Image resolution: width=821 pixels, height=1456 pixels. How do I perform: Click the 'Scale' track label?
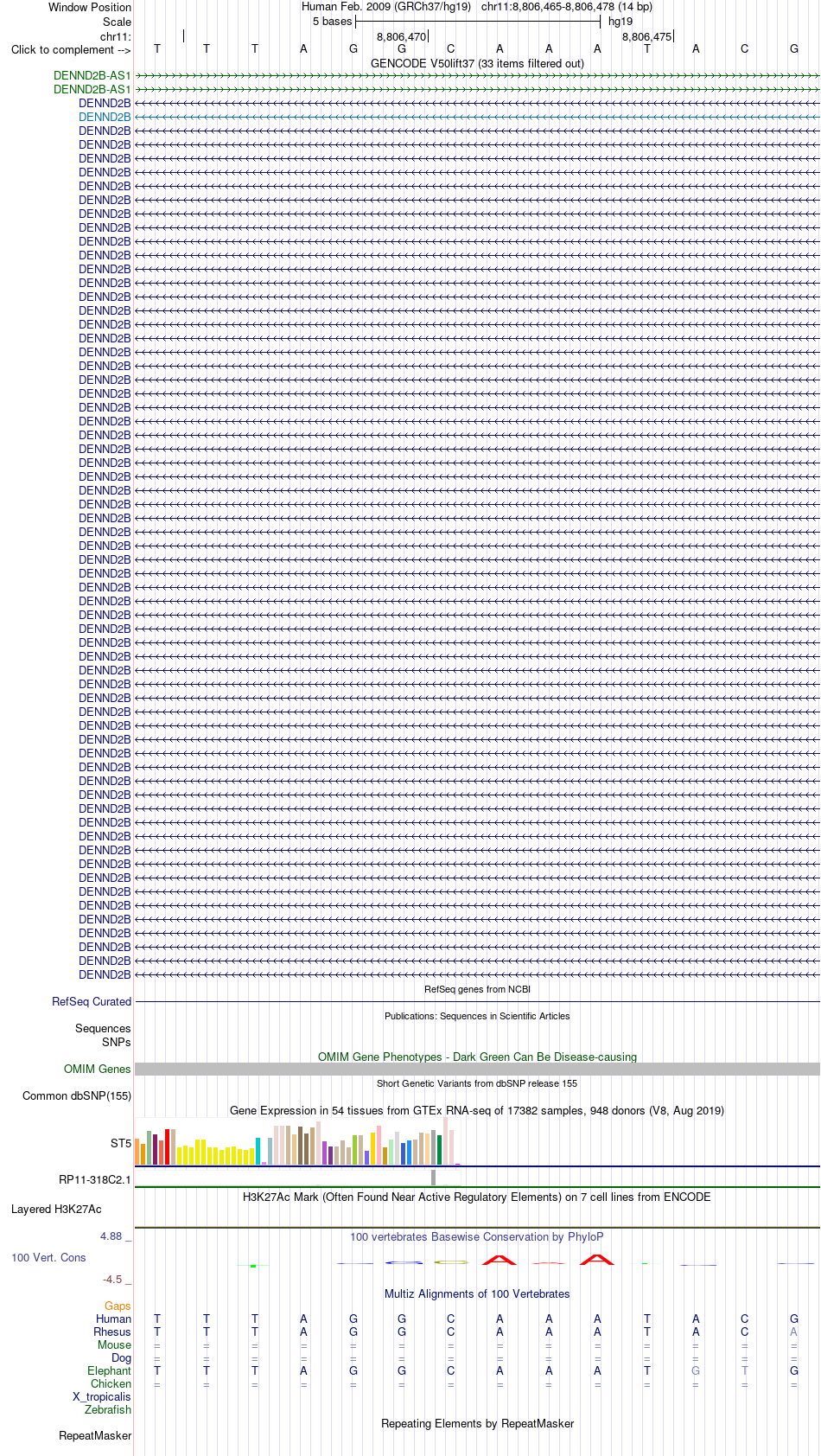coord(117,22)
